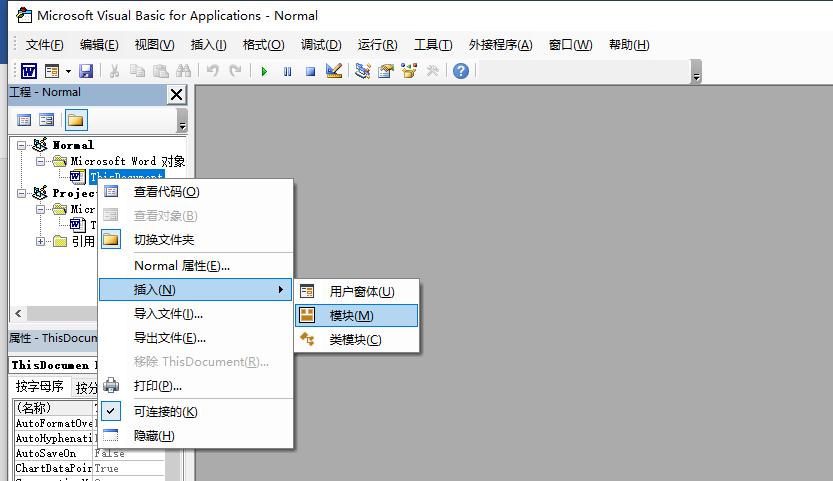Collapse the Project tree node
Screen dimensions: 833x481
[x=21, y=193]
